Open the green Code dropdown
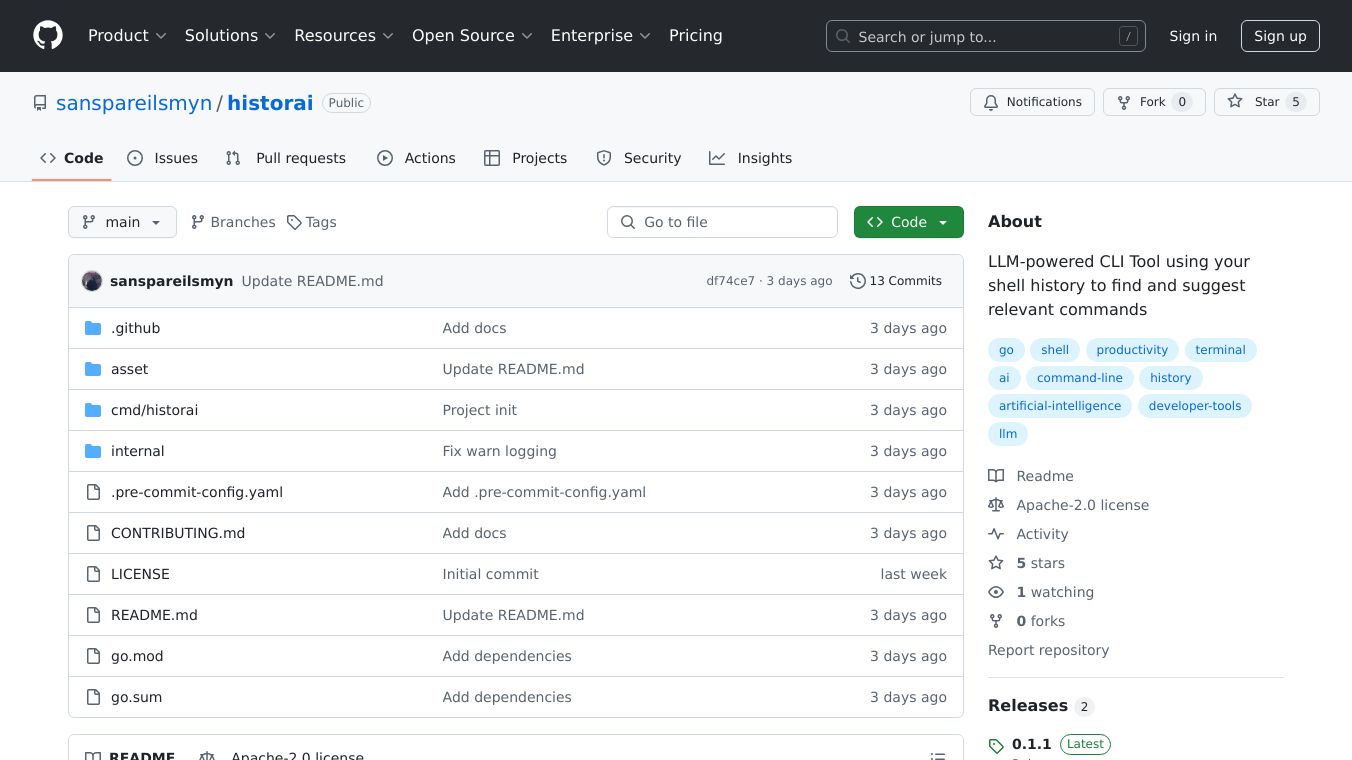 pos(908,222)
